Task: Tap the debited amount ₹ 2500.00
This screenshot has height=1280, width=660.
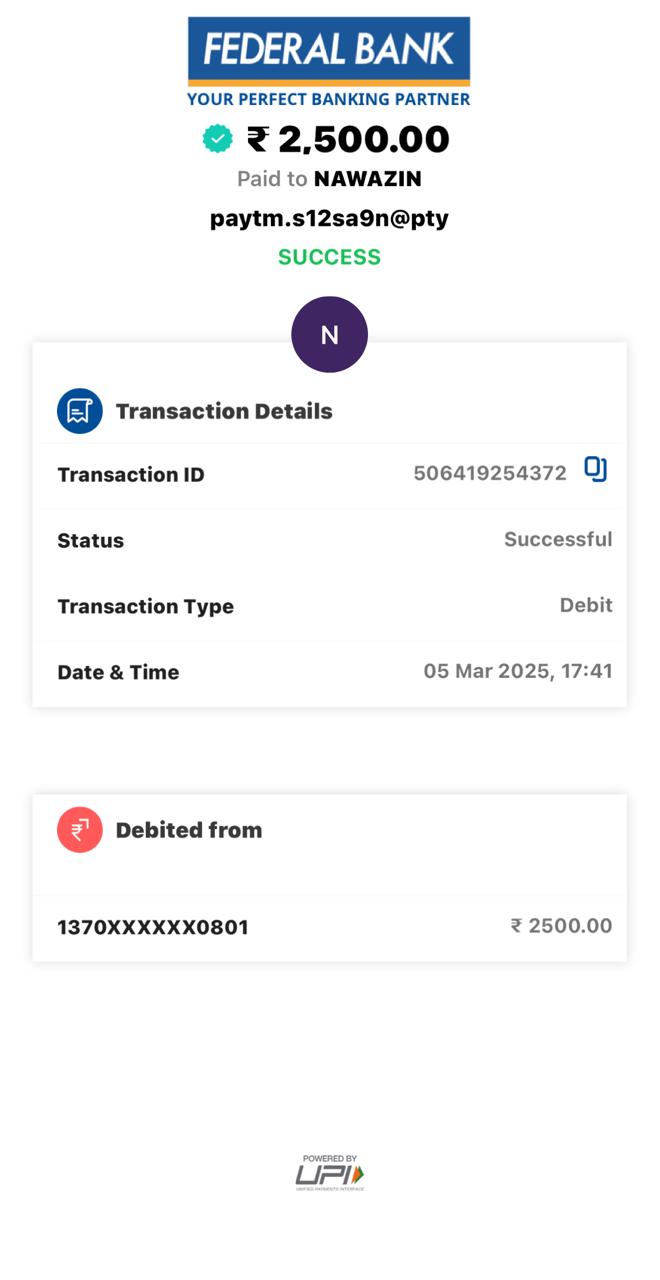Action: [561, 926]
